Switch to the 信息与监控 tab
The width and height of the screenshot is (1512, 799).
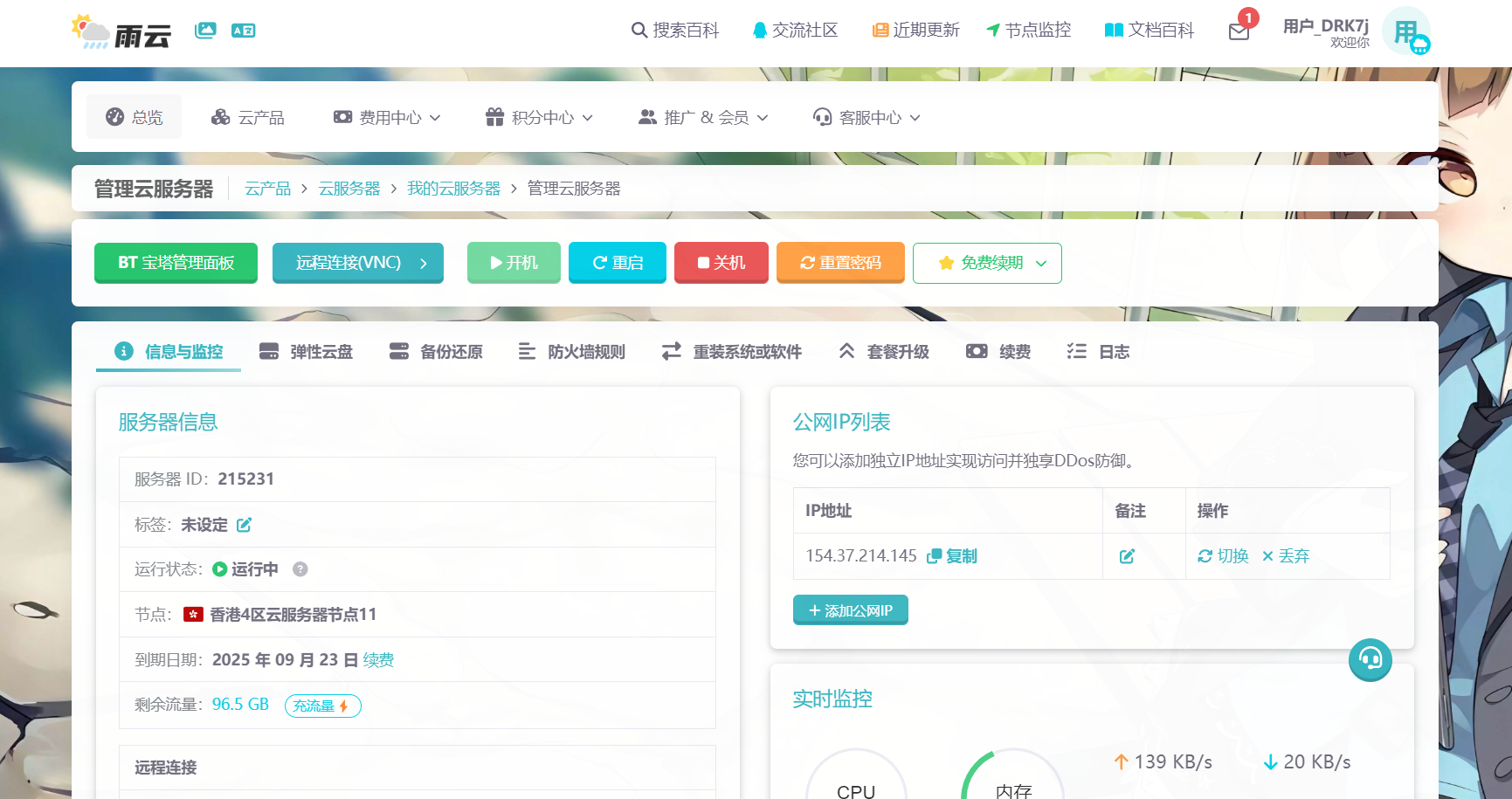tap(169, 351)
